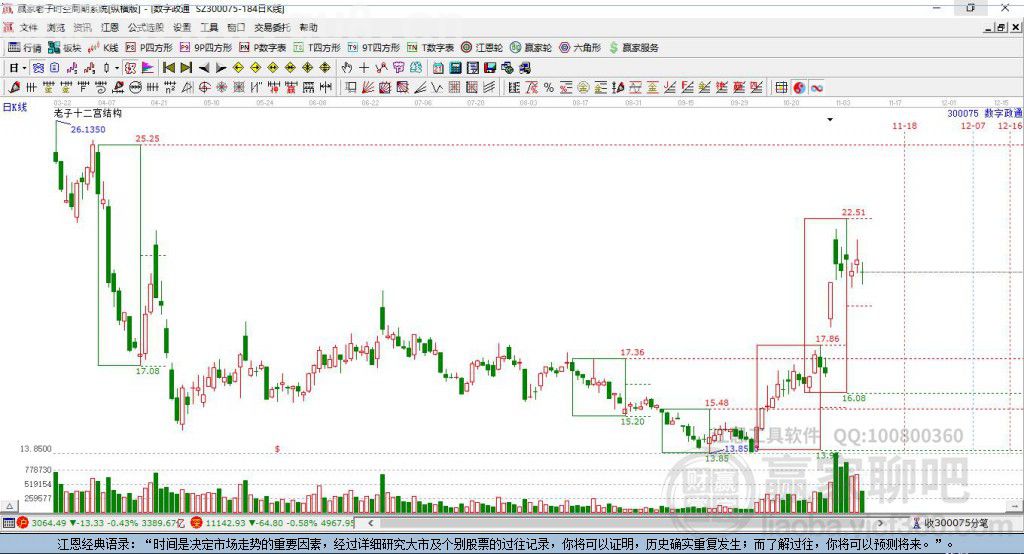Click the Shanghai index 沪 status icon
The width and height of the screenshot is (1024, 554).
tap(23, 523)
